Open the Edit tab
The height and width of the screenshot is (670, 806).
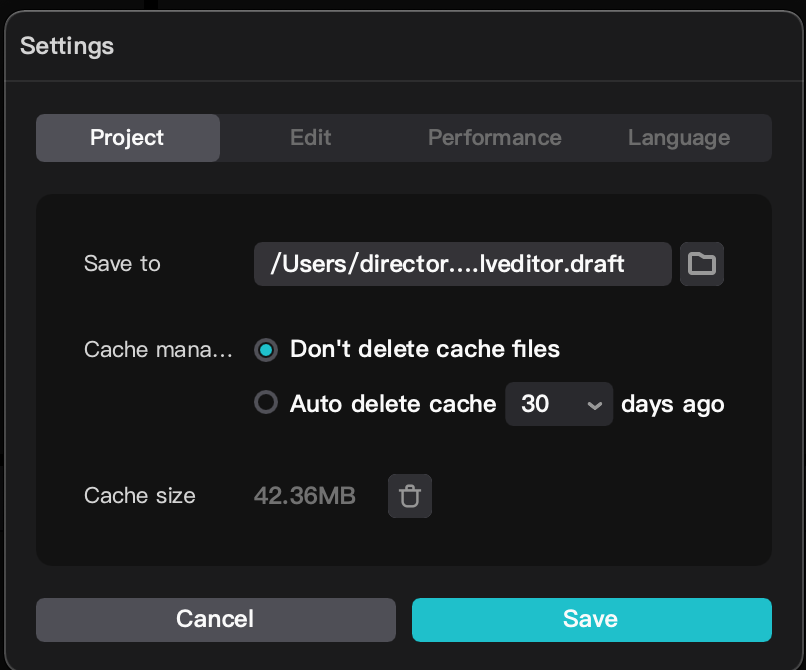[311, 138]
